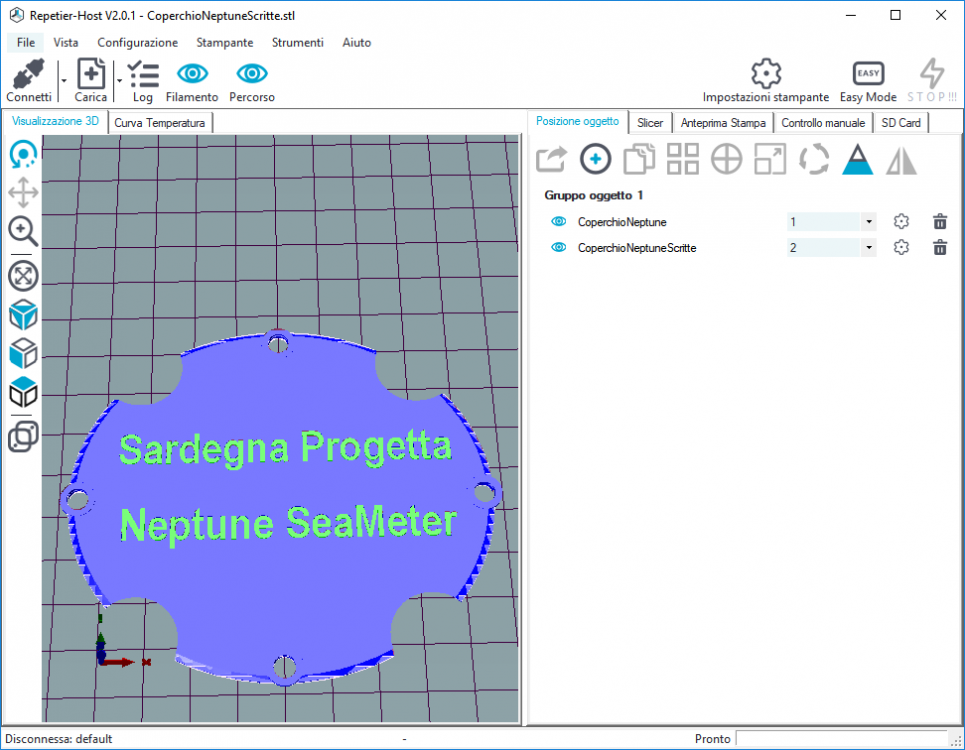Image resolution: width=965 pixels, height=750 pixels.
Task: Click the add object plus icon
Action: point(595,159)
